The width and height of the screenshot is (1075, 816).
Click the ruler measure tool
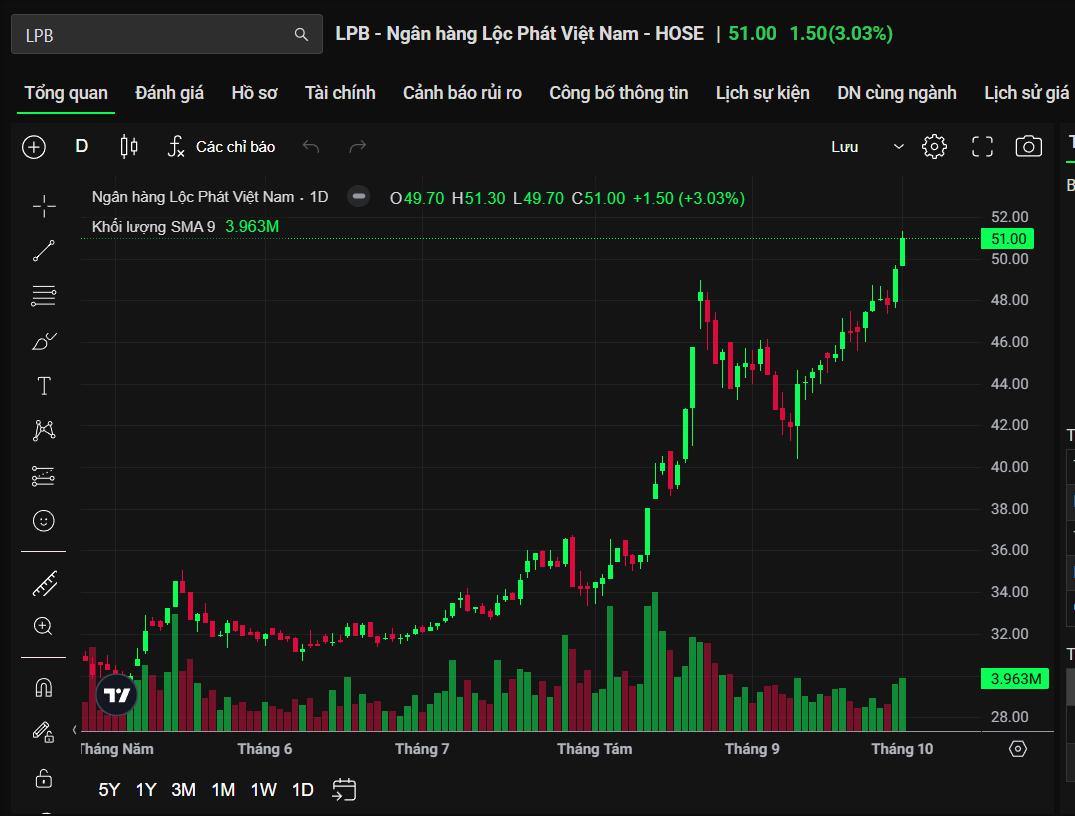point(44,583)
